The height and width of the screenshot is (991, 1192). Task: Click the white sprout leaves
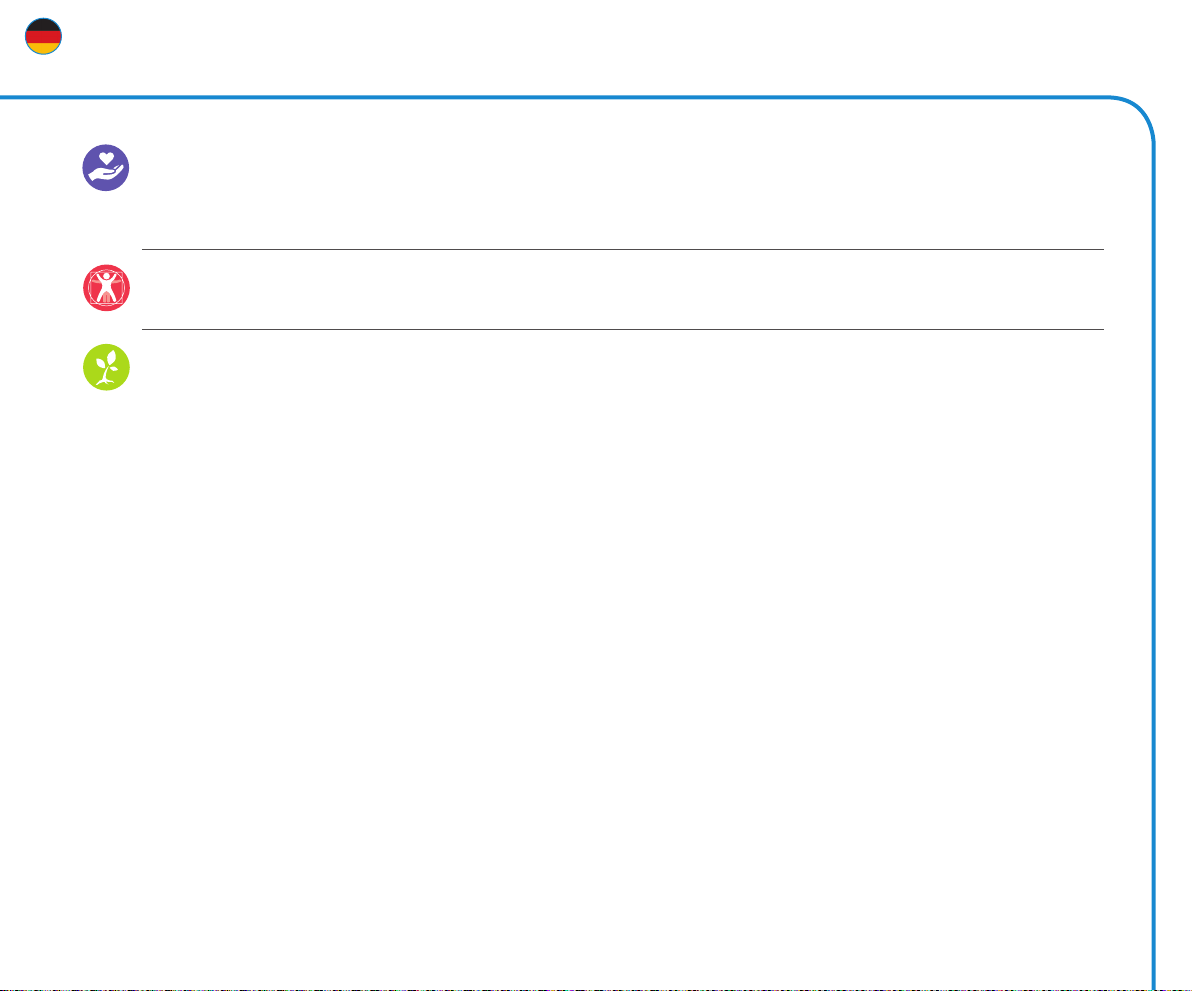coord(107,358)
